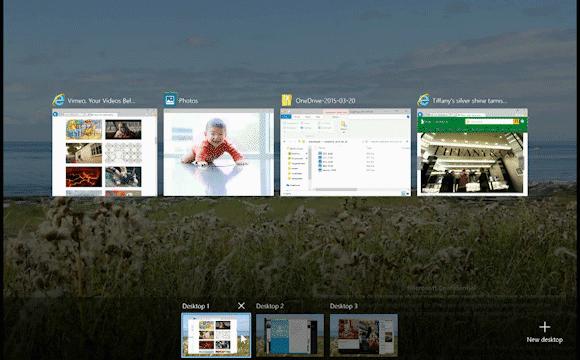This screenshot has width=580, height=360.
Task: Click the Internet Explorer icon beside Vimeo title
Action: (58, 100)
